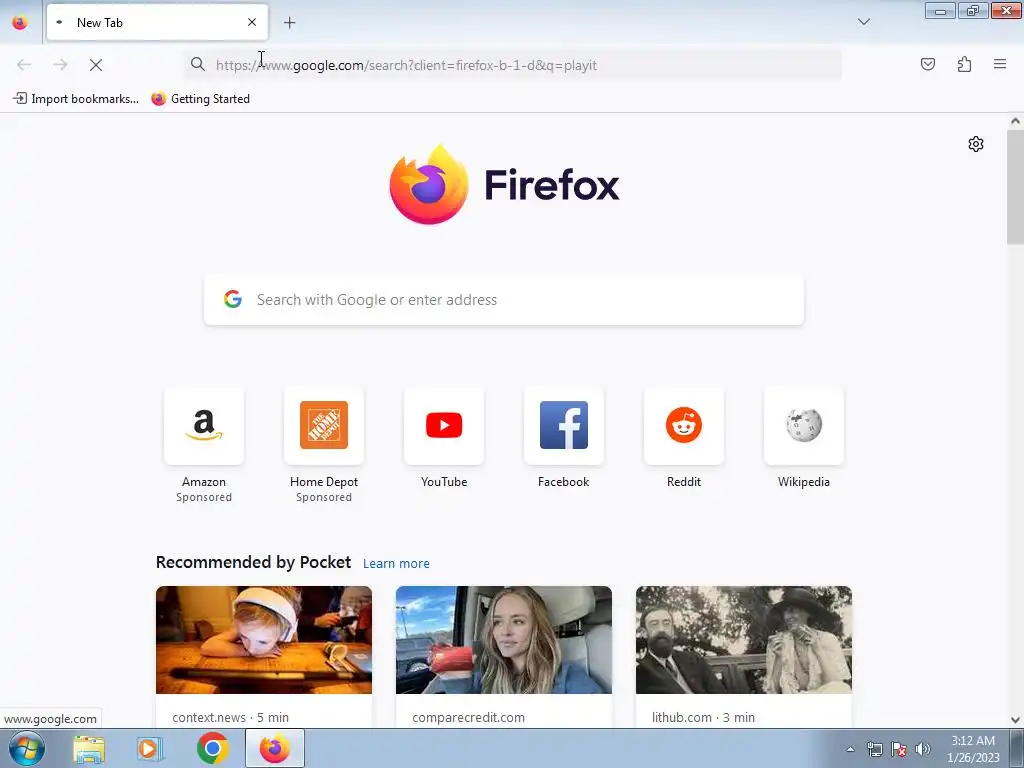
Task: Click the Firefox taskbar button
Action: pos(275,748)
